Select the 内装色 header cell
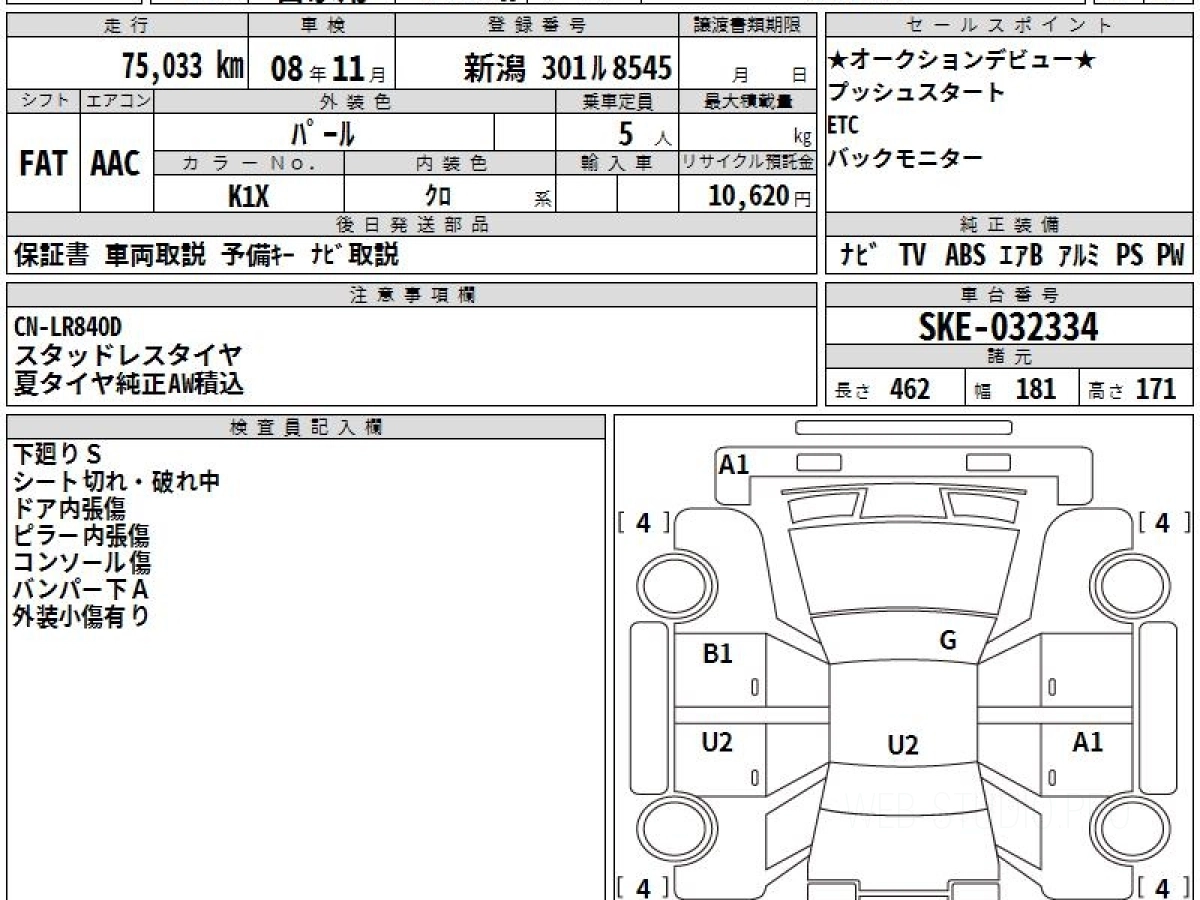1200x900 pixels. pyautogui.click(x=450, y=163)
